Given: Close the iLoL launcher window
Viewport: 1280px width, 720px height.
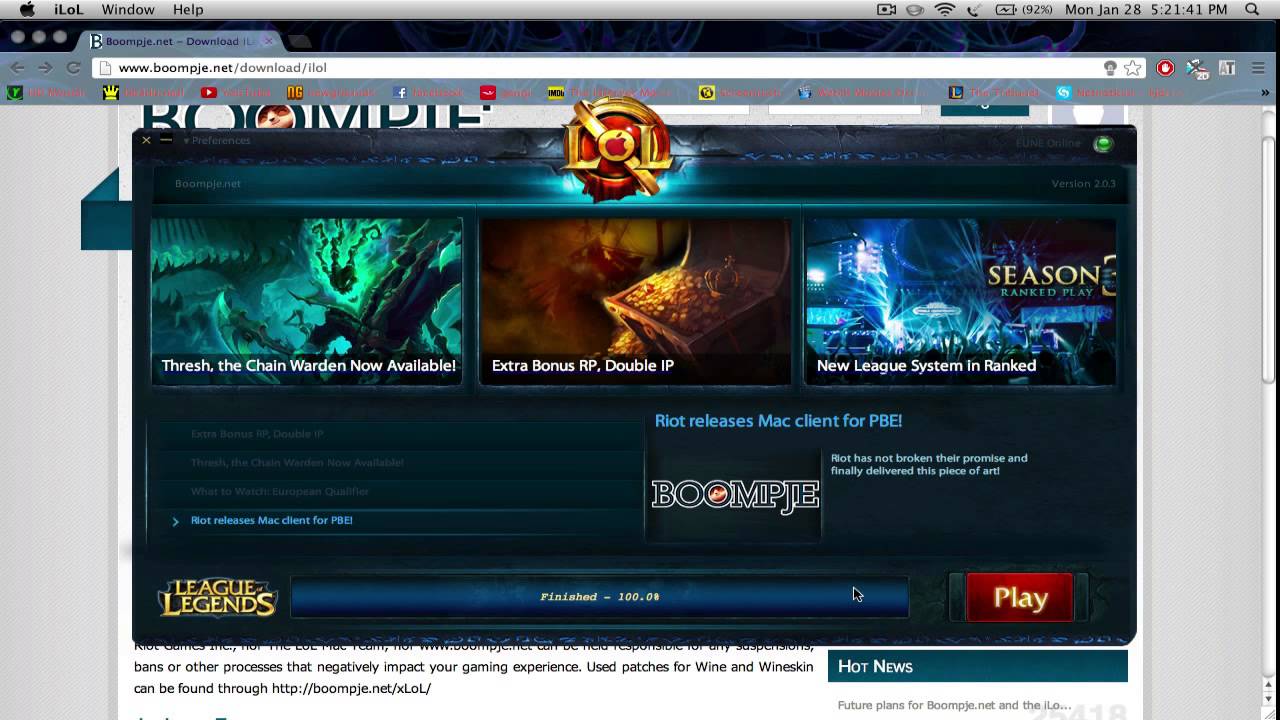Looking at the screenshot, I should click(146, 140).
